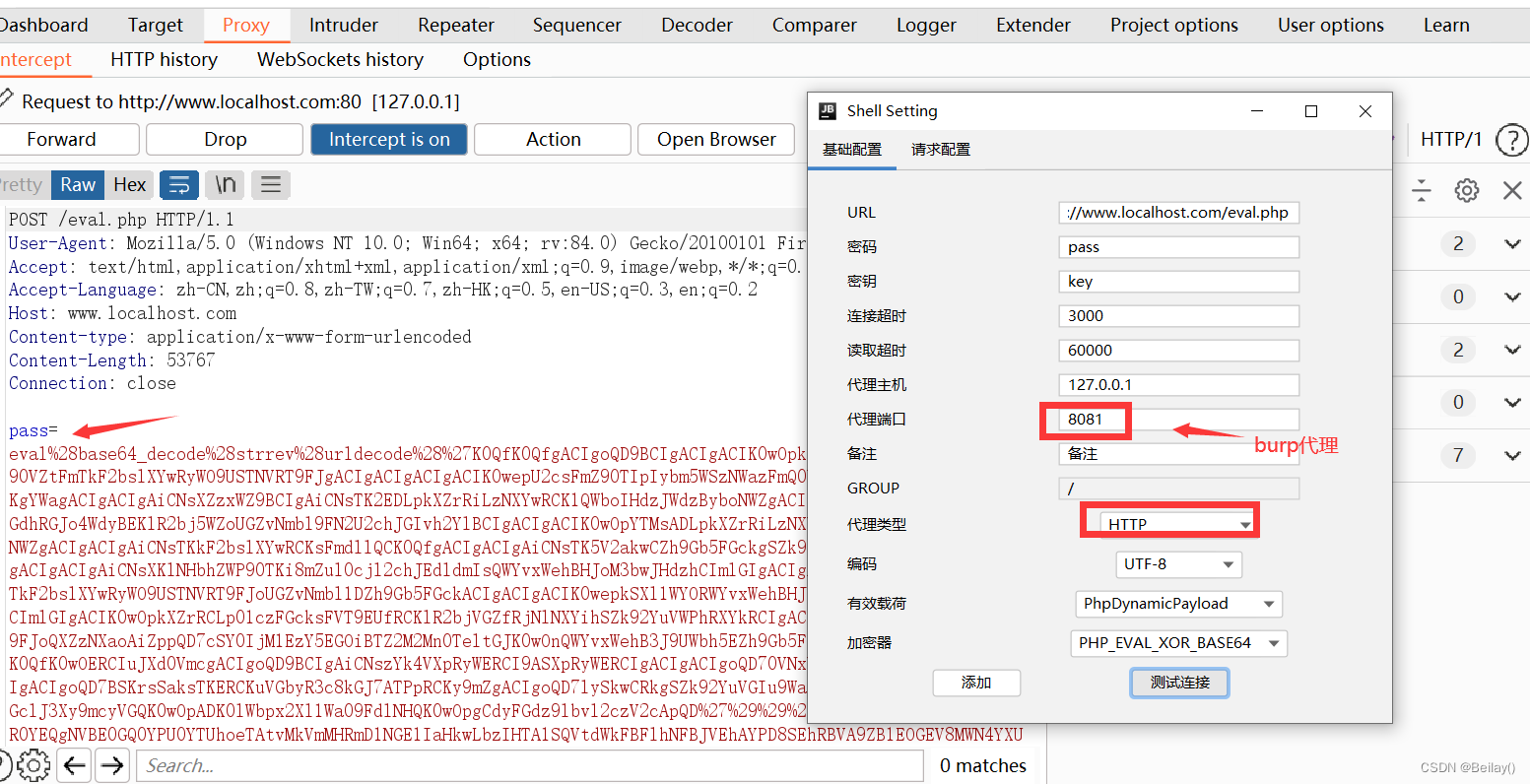Close the inspector panel with the X icon
1530x784 pixels.
pyautogui.click(x=1512, y=190)
